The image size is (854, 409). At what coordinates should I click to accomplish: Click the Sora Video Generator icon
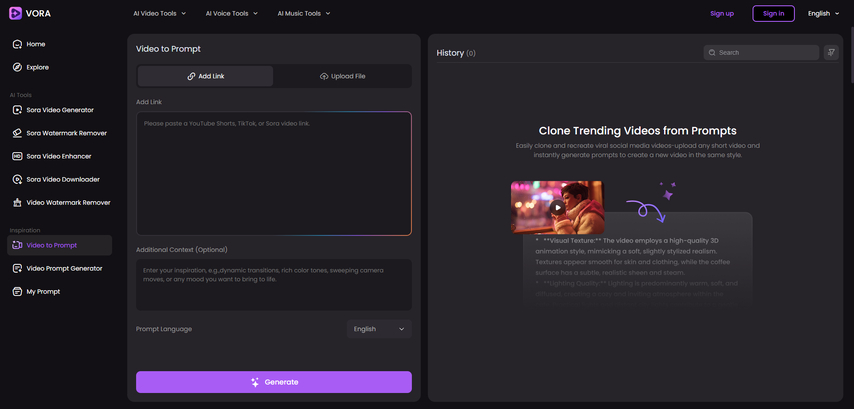click(17, 110)
